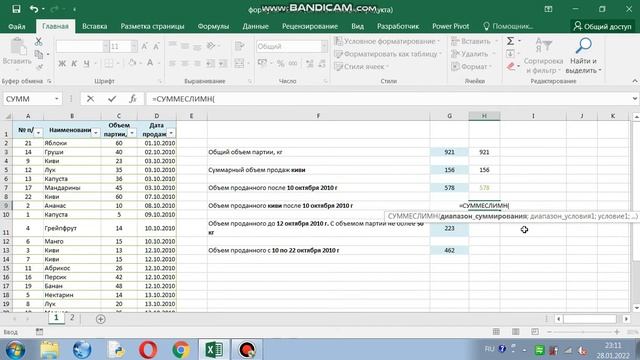
Task: Open the font size dropdown
Action: (134, 47)
